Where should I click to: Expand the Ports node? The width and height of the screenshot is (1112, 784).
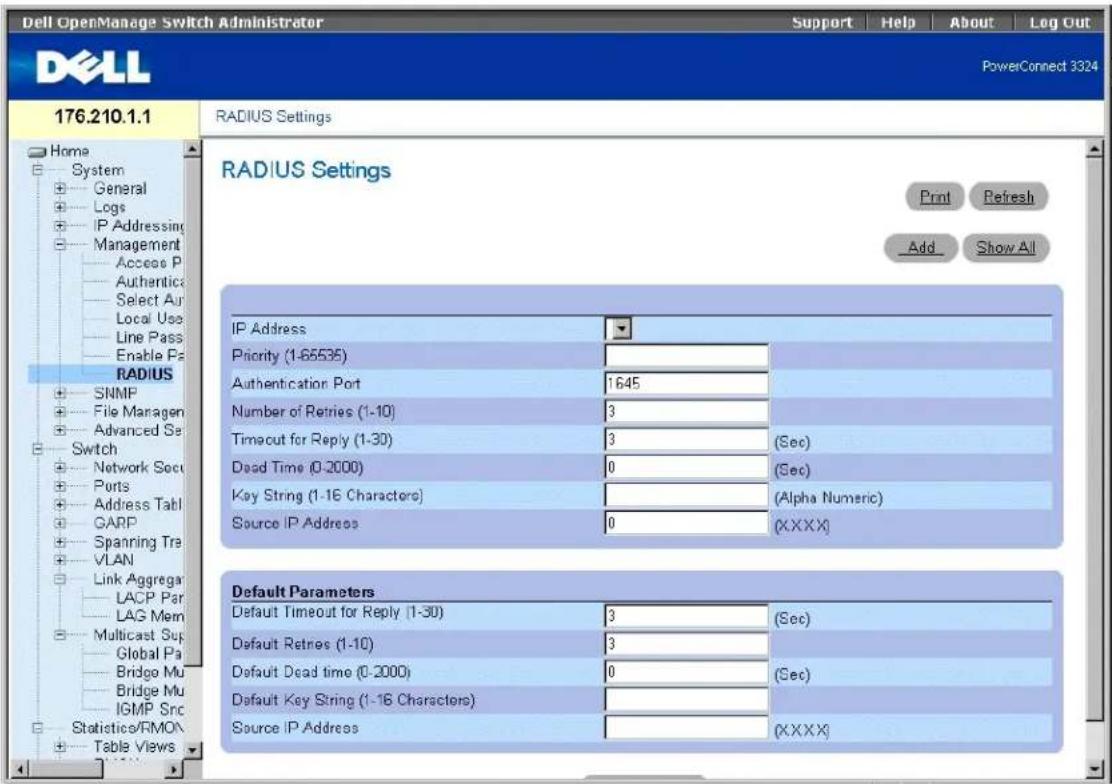click(x=60, y=486)
